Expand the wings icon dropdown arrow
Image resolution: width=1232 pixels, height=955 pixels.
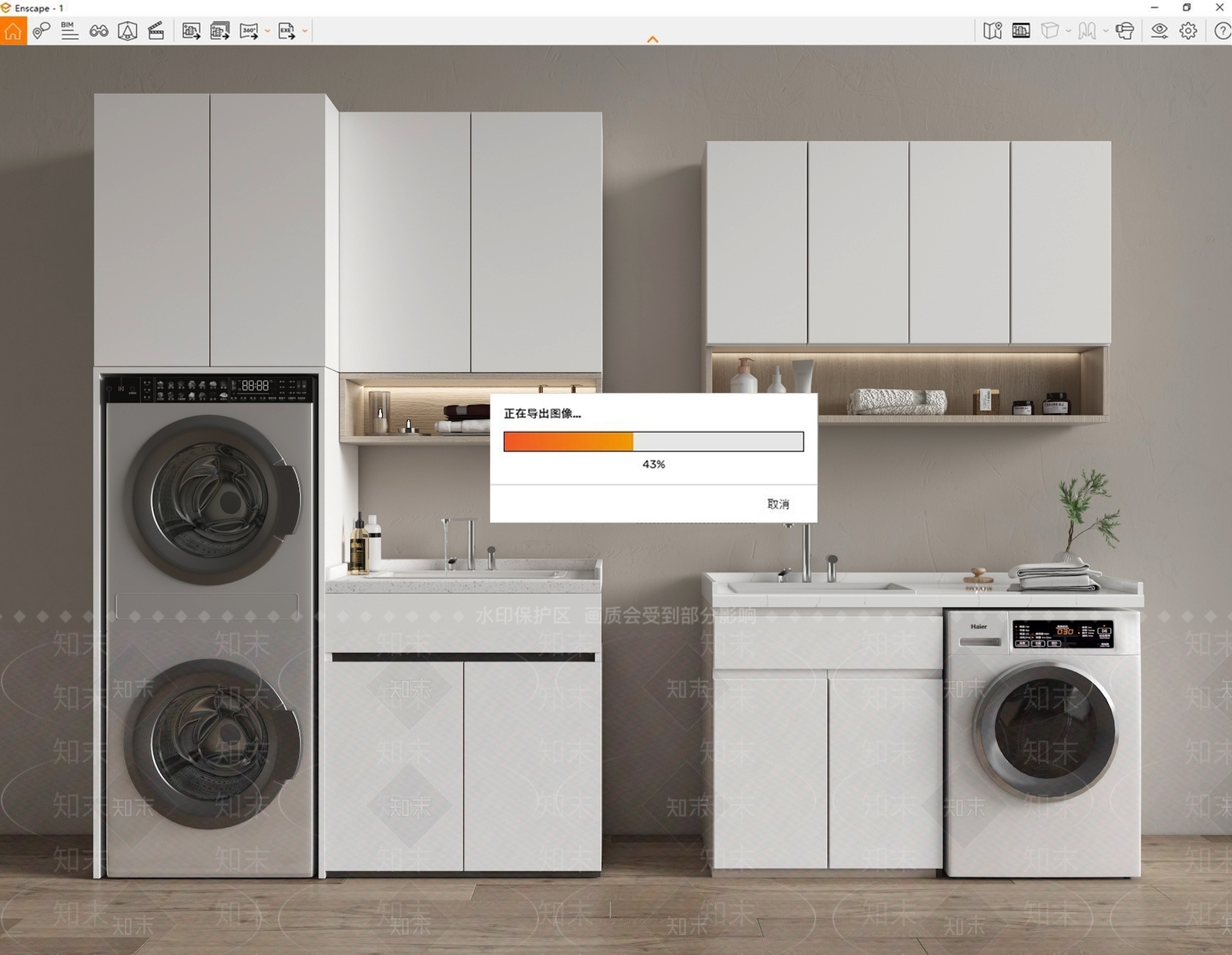[1106, 32]
